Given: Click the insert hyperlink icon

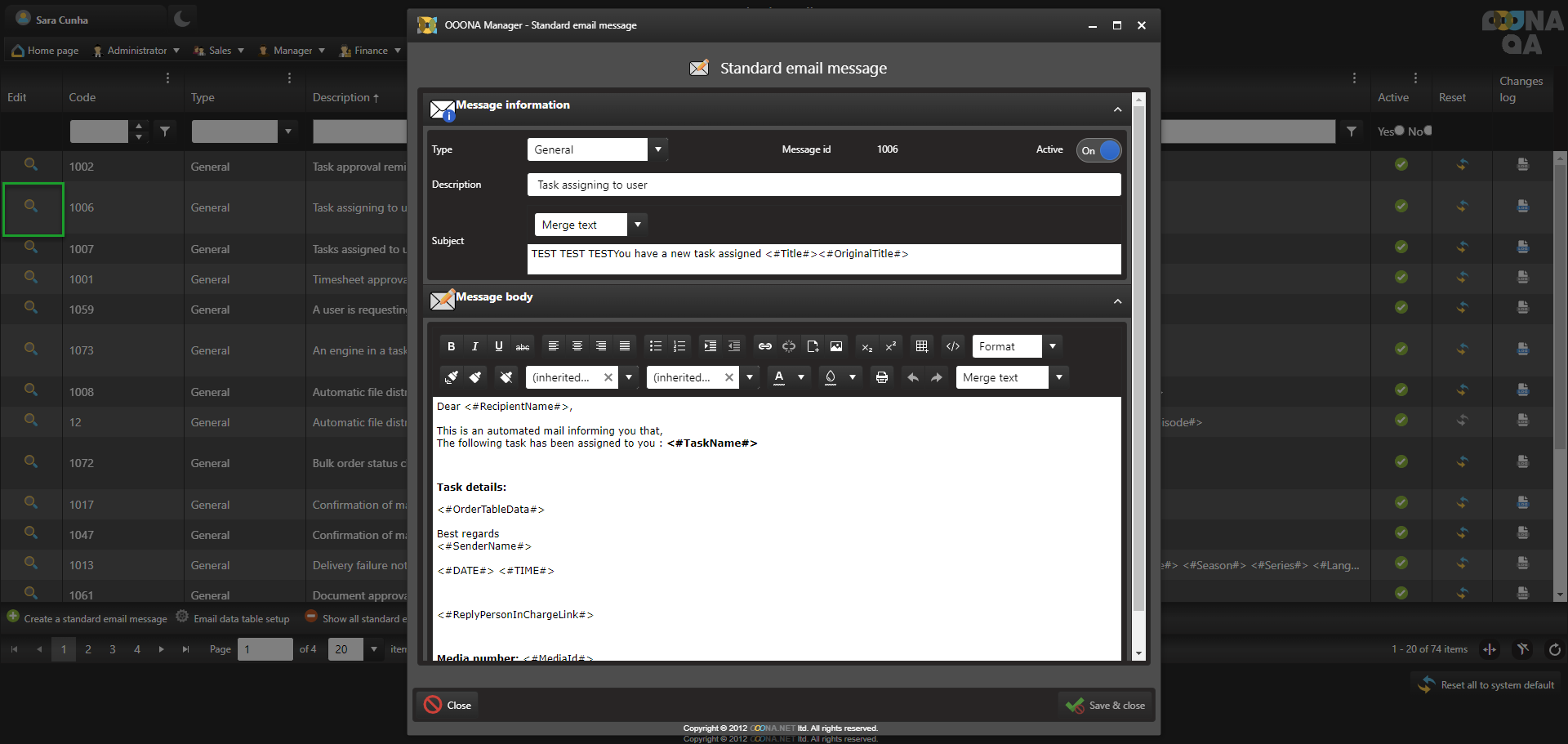Looking at the screenshot, I should (x=764, y=346).
